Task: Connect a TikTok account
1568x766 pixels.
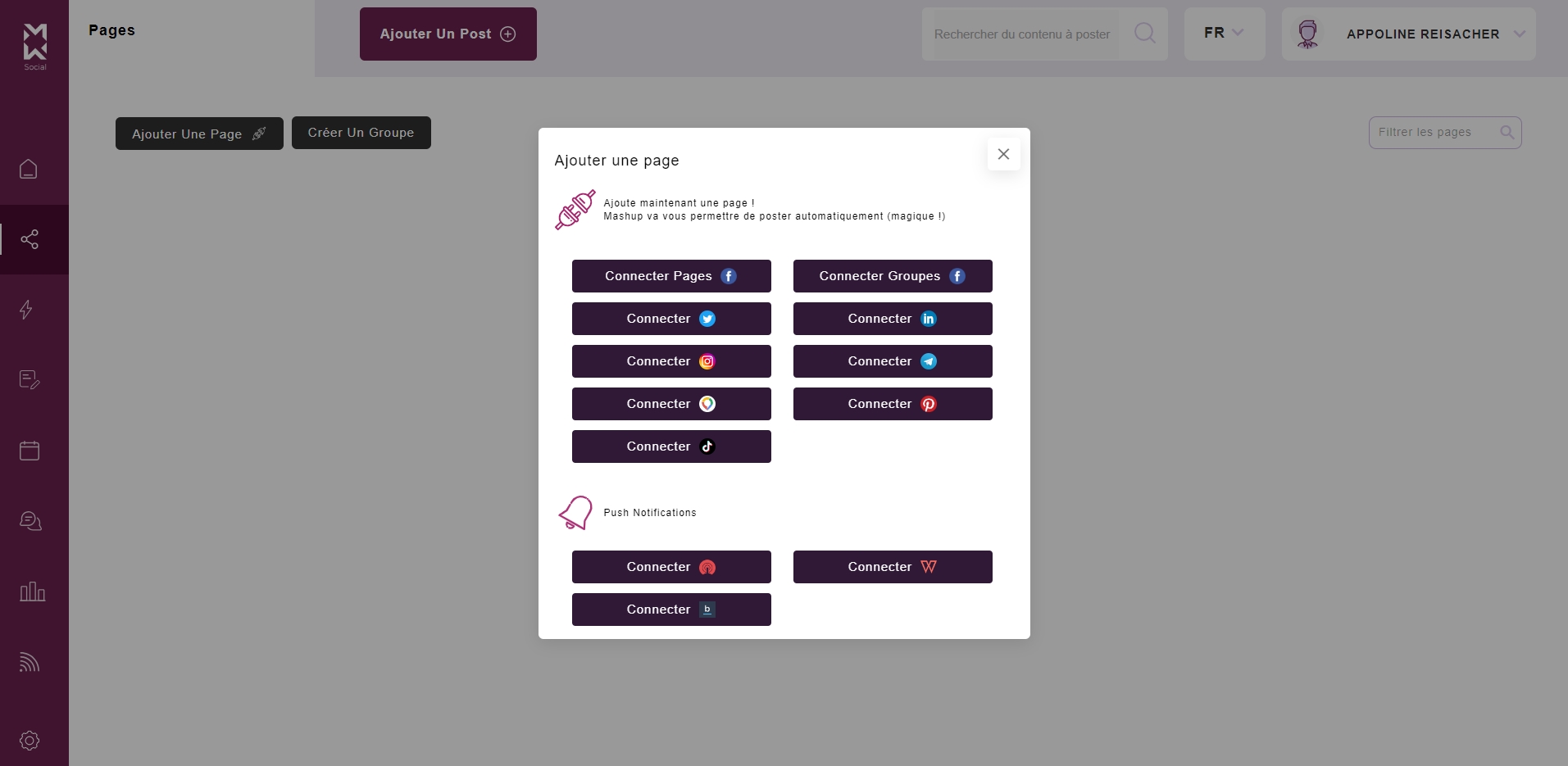Action: (671, 446)
